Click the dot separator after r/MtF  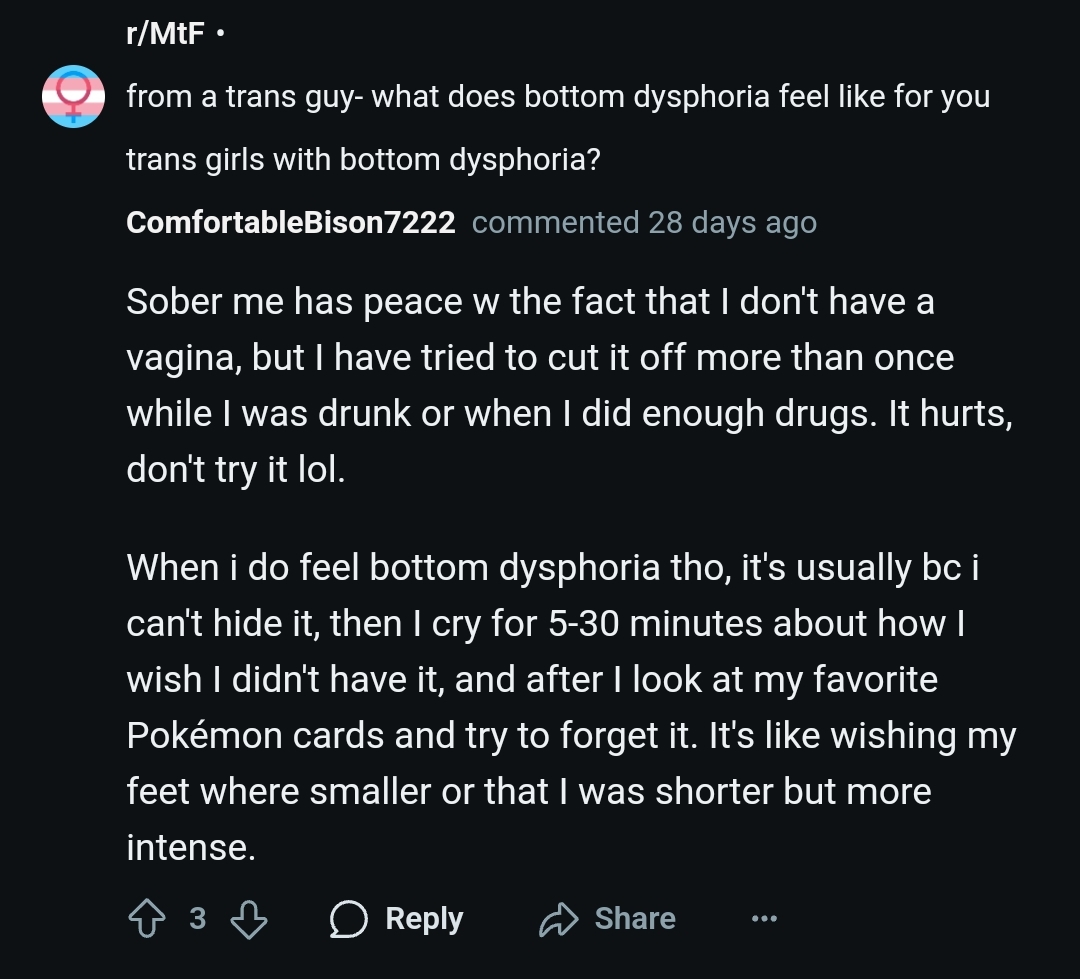(220, 33)
